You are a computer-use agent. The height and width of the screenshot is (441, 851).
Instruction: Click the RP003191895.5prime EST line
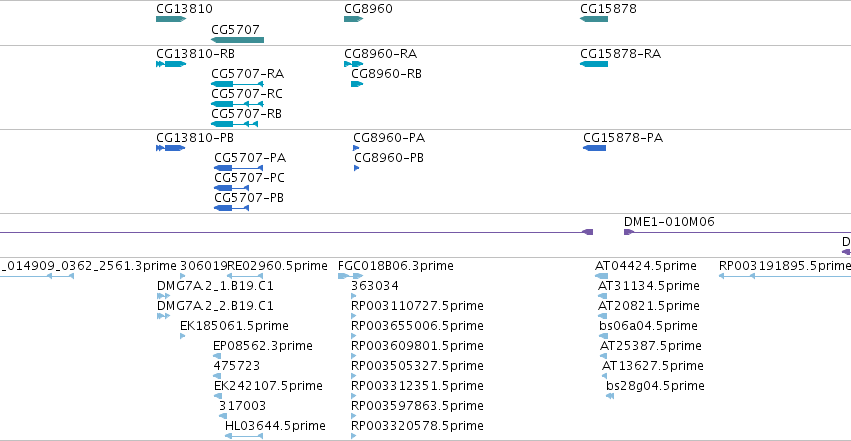point(785,276)
